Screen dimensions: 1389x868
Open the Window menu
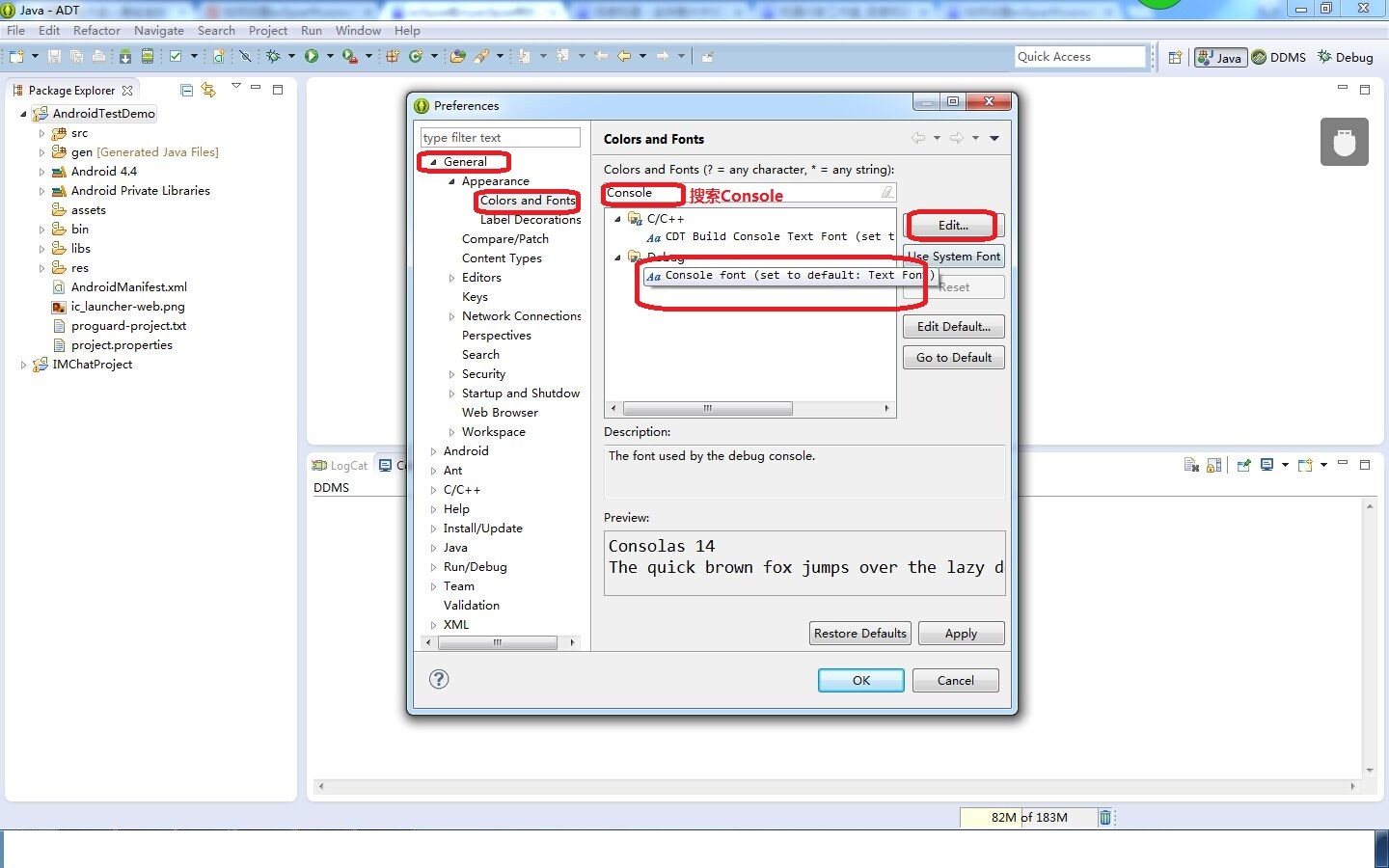[x=358, y=30]
